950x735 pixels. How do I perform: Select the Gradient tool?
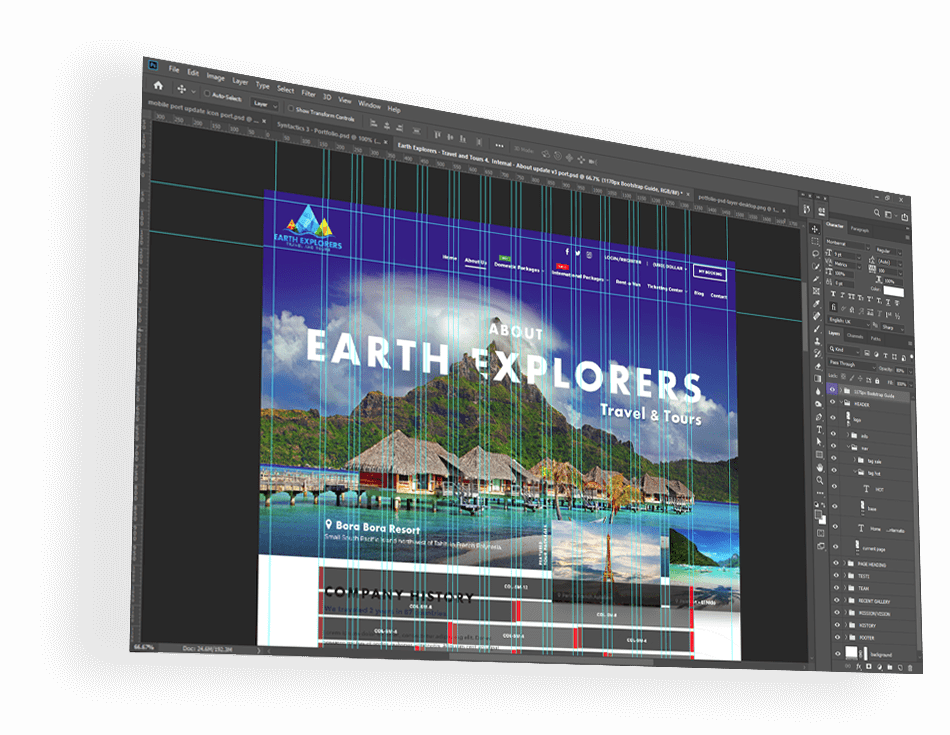click(x=818, y=379)
